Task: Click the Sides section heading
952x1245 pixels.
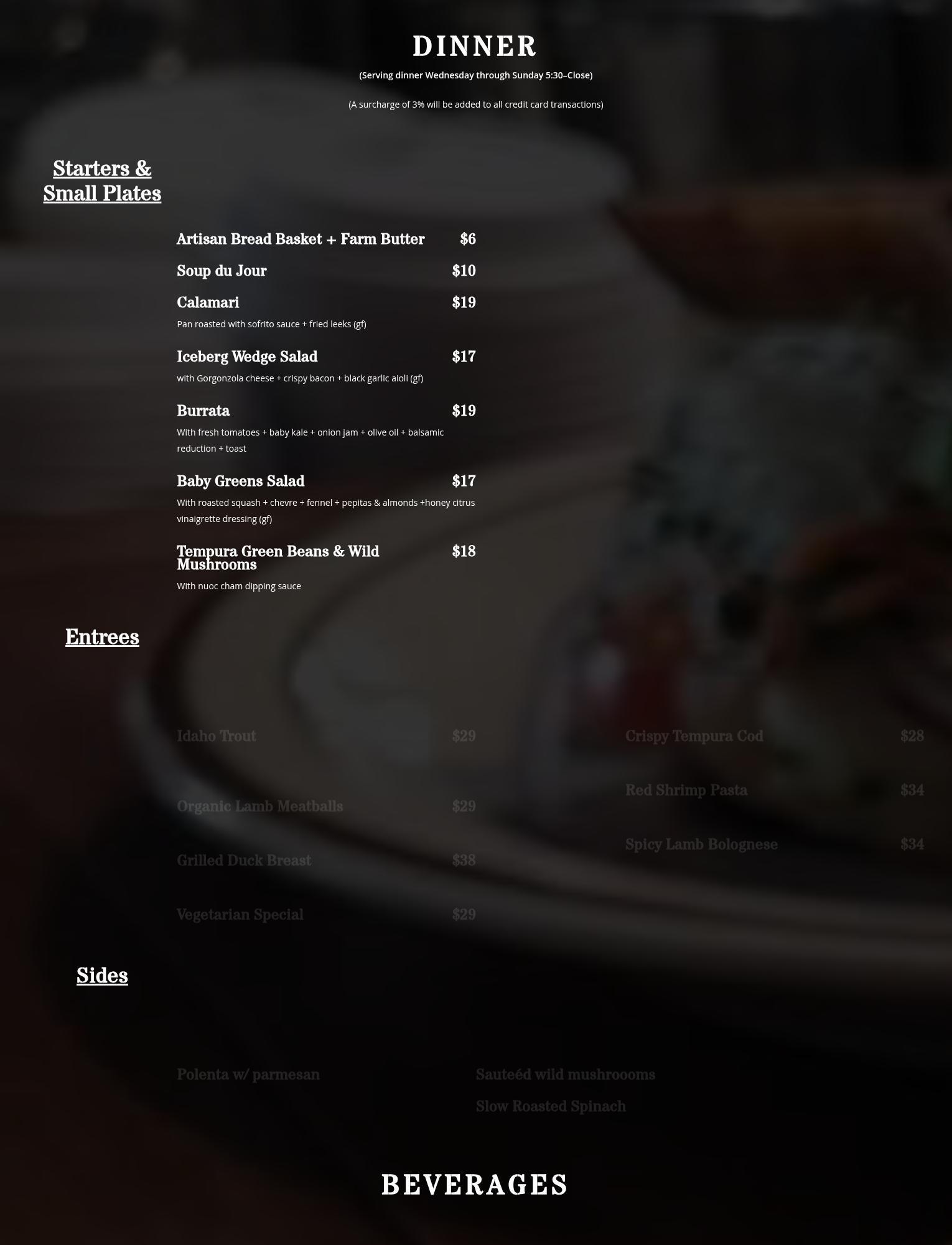Action: point(102,976)
